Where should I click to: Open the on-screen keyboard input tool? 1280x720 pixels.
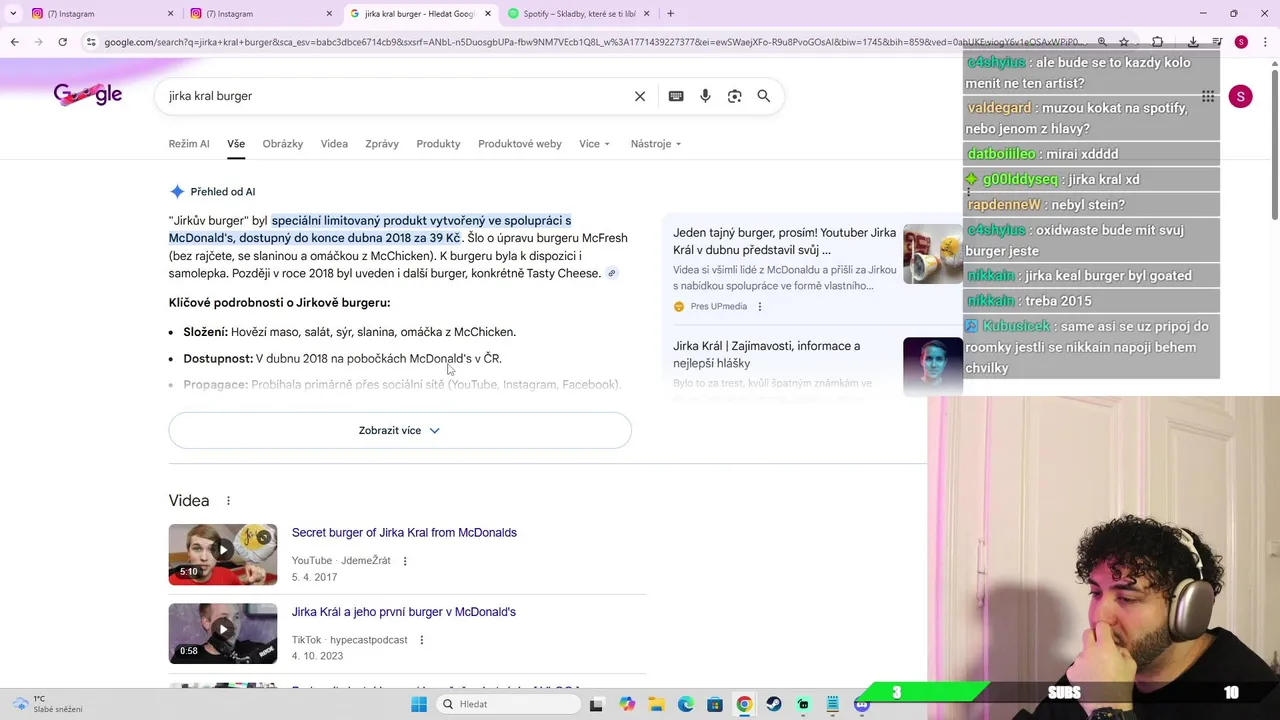(x=676, y=96)
